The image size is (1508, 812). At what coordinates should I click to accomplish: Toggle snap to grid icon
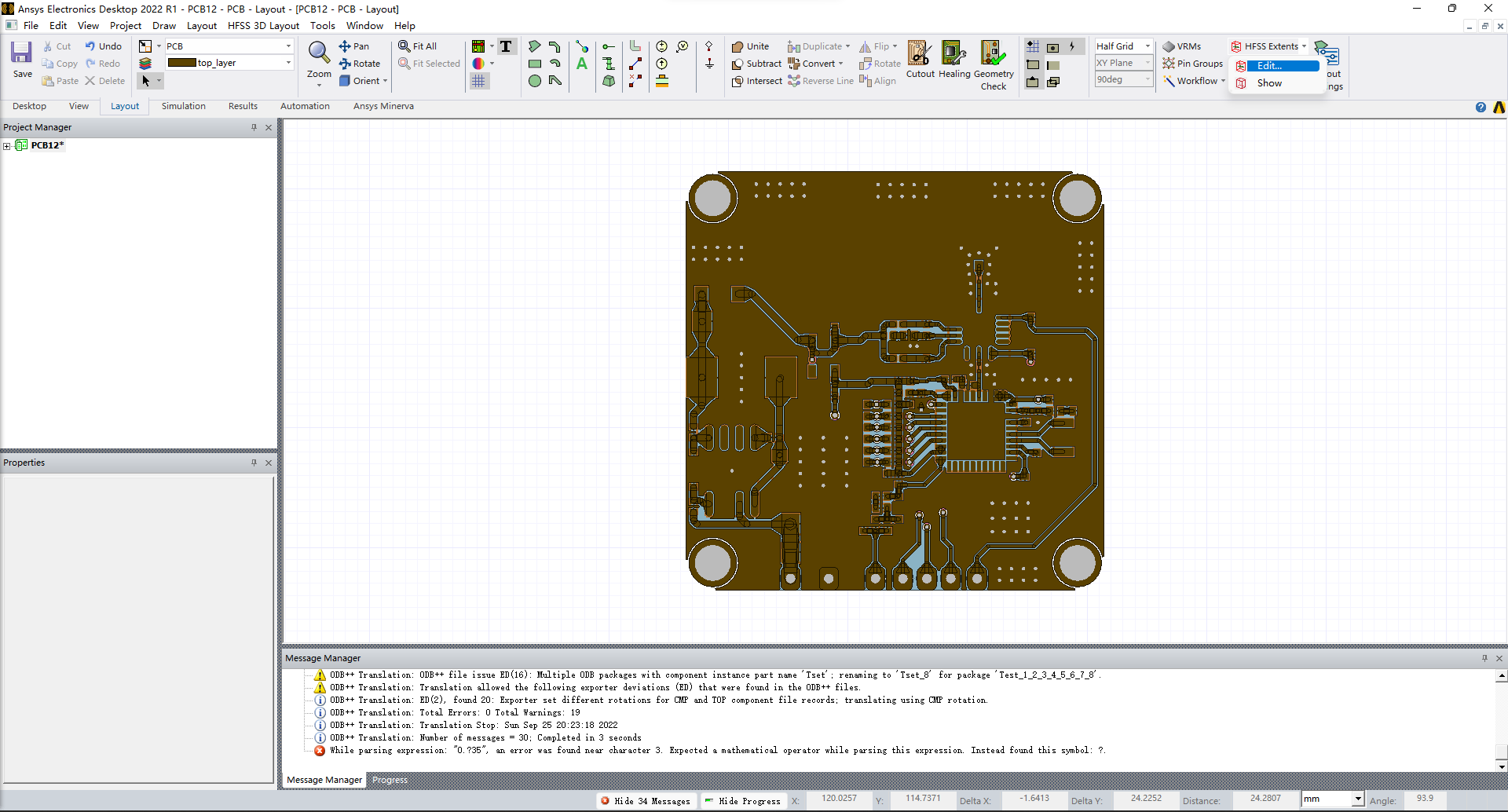pos(1033,46)
